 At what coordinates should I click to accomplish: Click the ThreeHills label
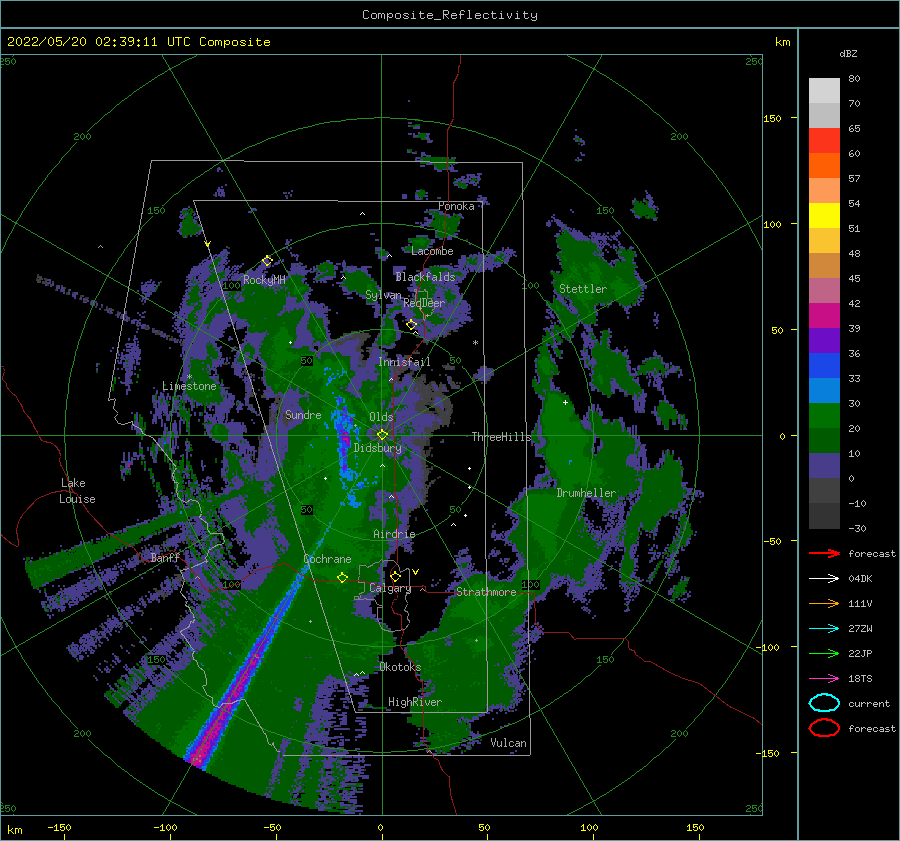click(501, 437)
